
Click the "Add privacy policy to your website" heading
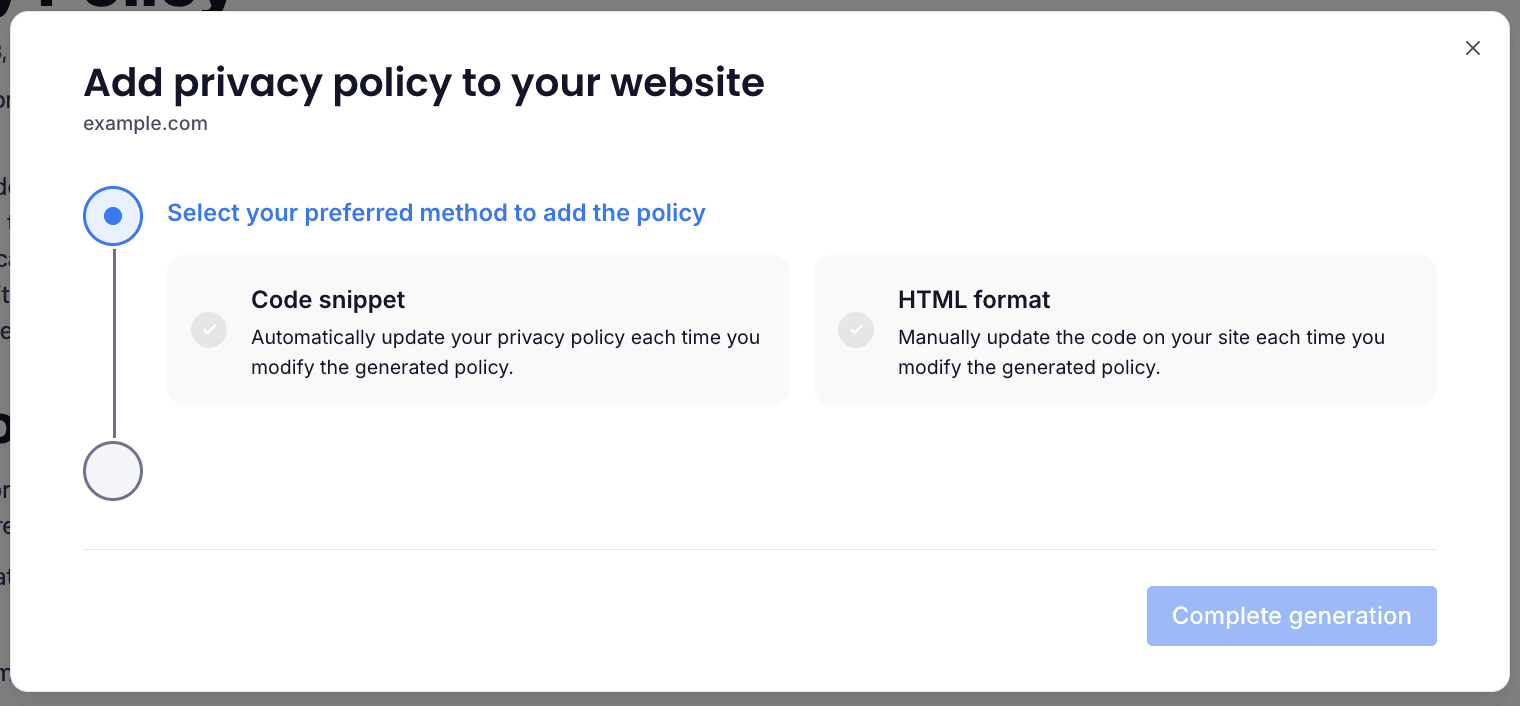tap(424, 82)
